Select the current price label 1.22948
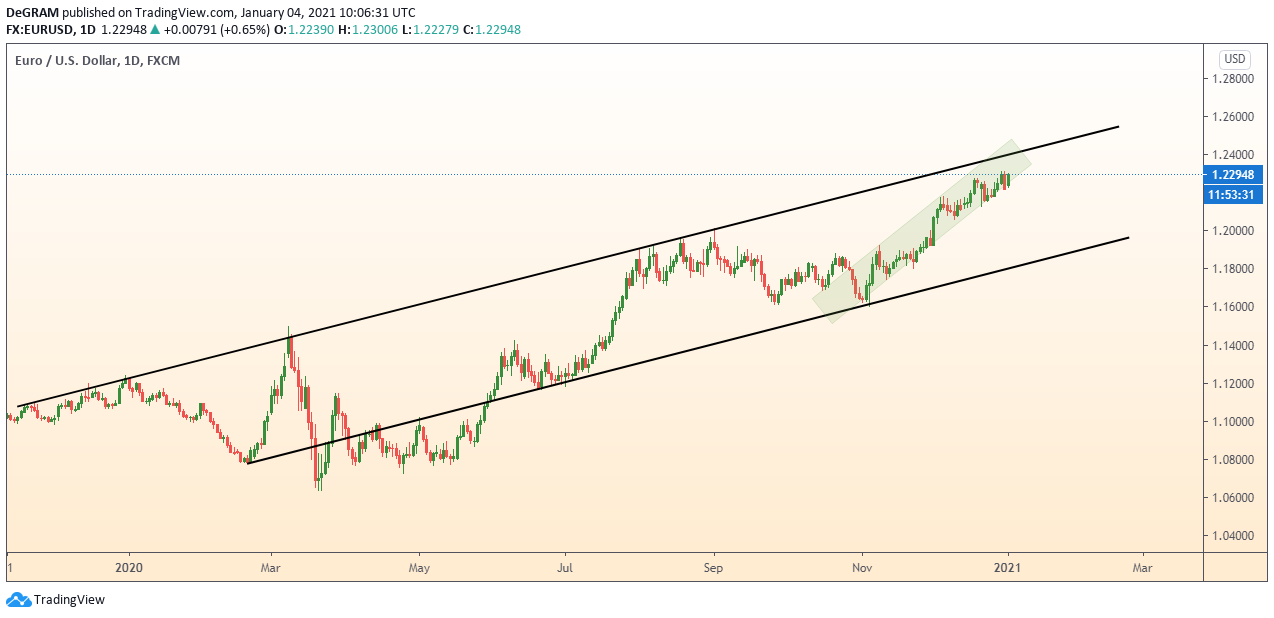The height and width of the screenshot is (618, 1274). tap(1234, 175)
